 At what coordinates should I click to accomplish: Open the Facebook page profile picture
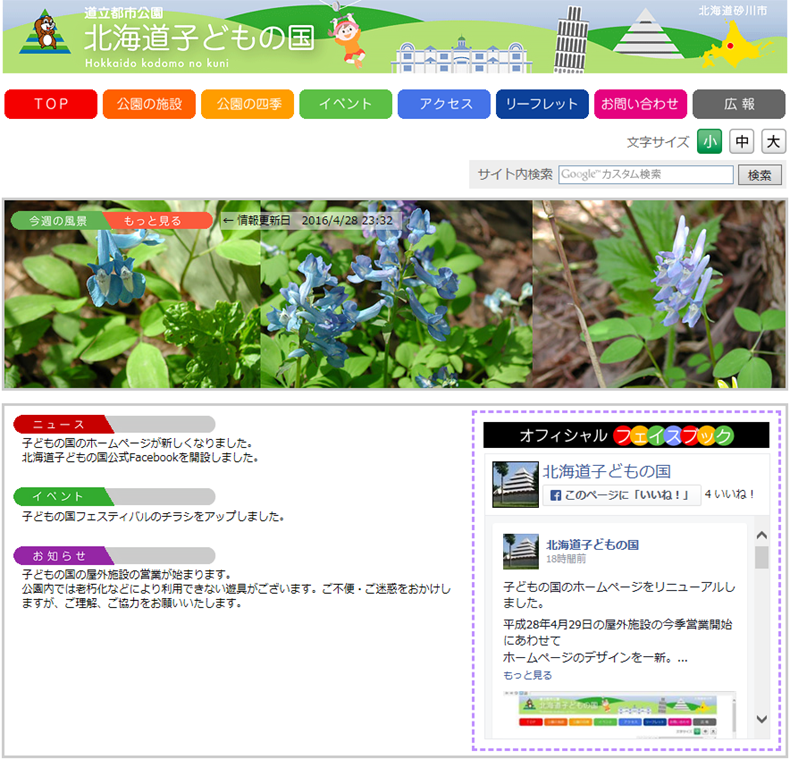[x=512, y=484]
